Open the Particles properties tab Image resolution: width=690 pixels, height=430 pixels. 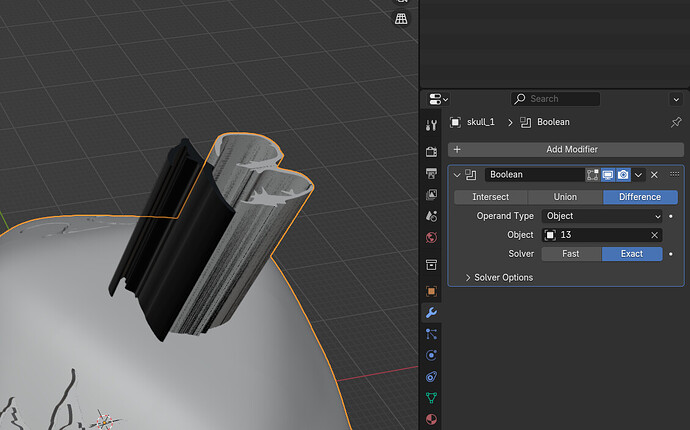[431, 334]
